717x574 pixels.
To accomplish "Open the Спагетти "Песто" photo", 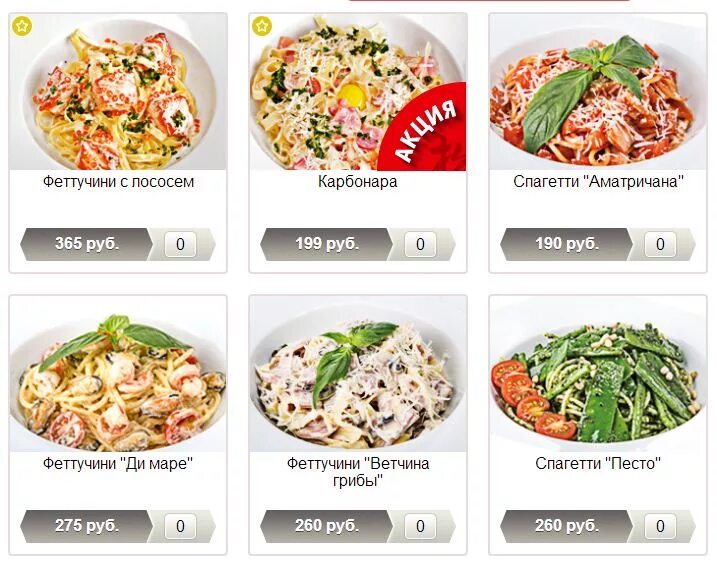I will (x=598, y=374).
